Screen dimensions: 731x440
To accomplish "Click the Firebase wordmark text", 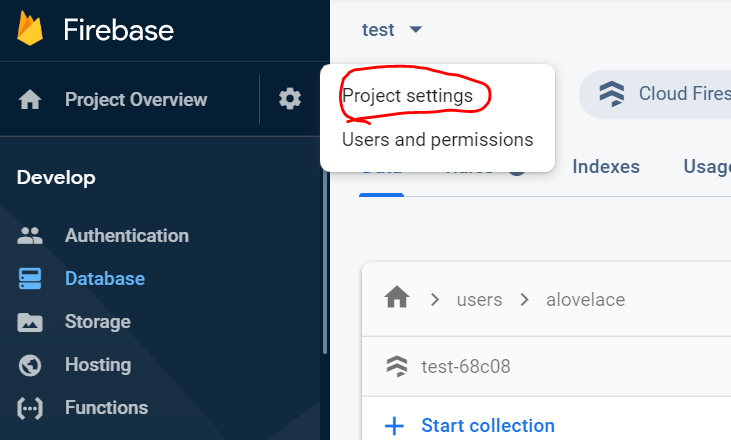I will [118, 30].
